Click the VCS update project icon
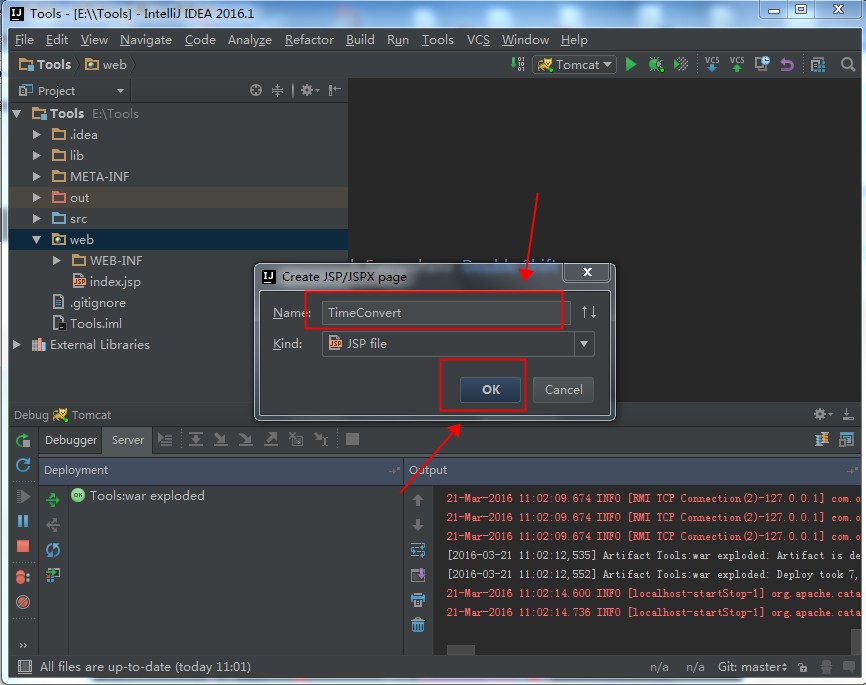The image size is (866, 685). (x=712, y=65)
